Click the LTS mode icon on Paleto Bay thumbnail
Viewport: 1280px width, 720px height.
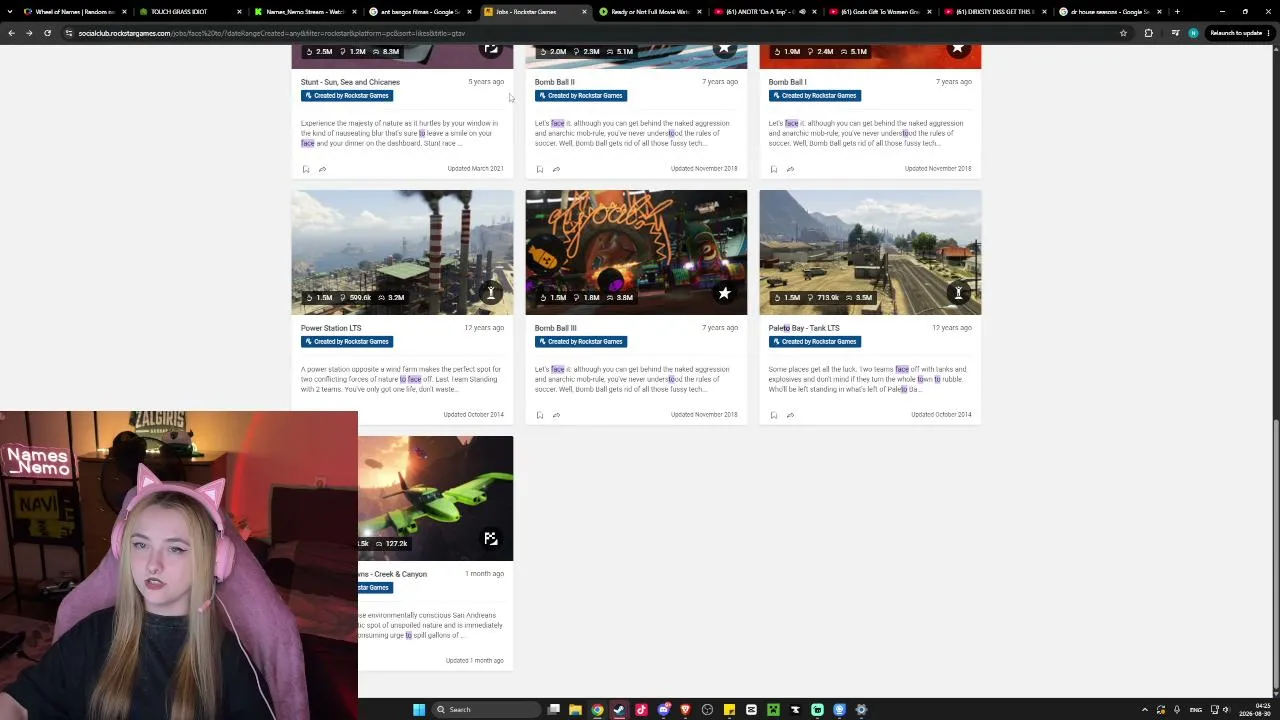tap(958, 293)
